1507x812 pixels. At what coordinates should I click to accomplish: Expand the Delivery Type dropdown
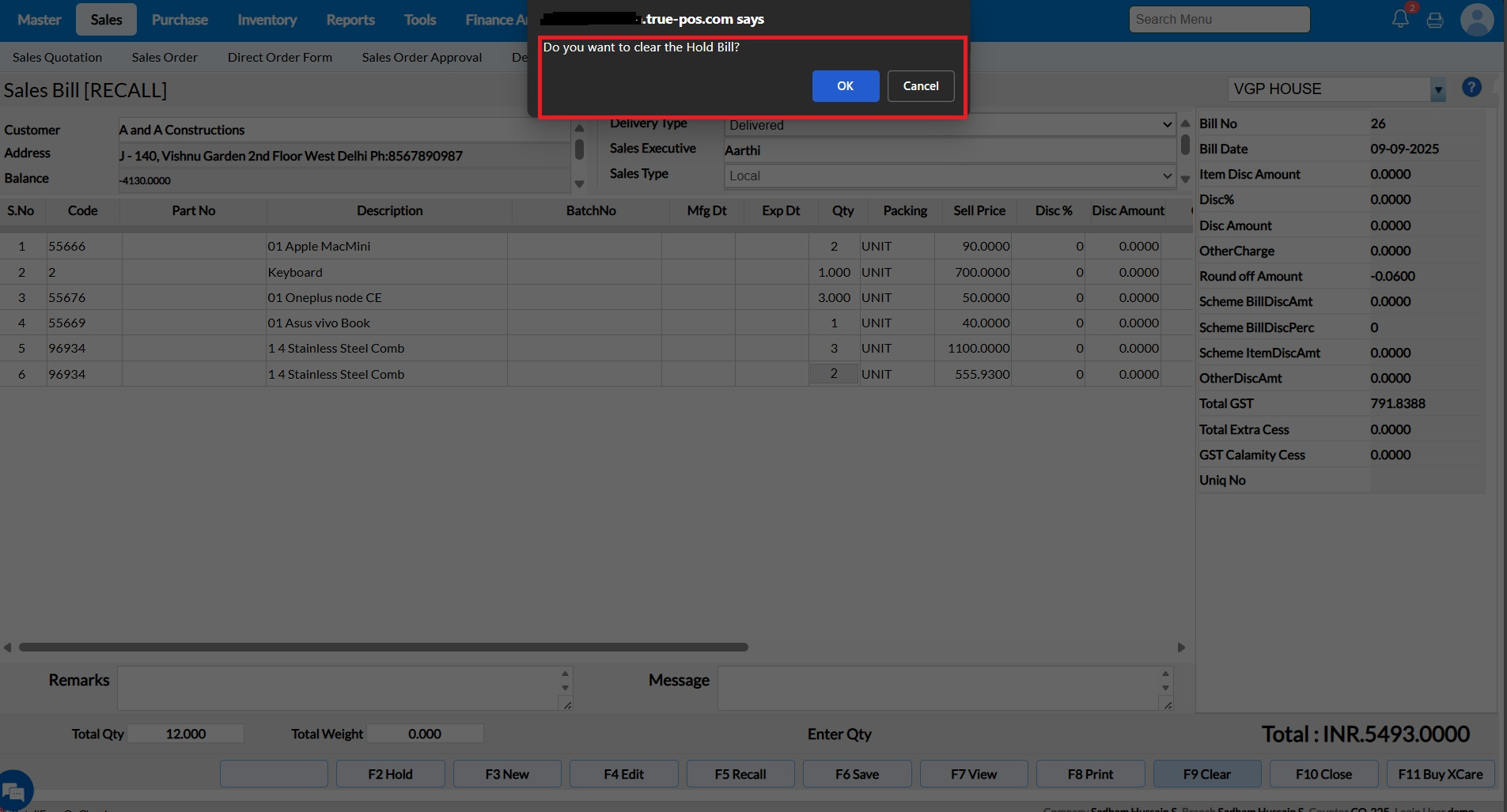click(x=950, y=125)
